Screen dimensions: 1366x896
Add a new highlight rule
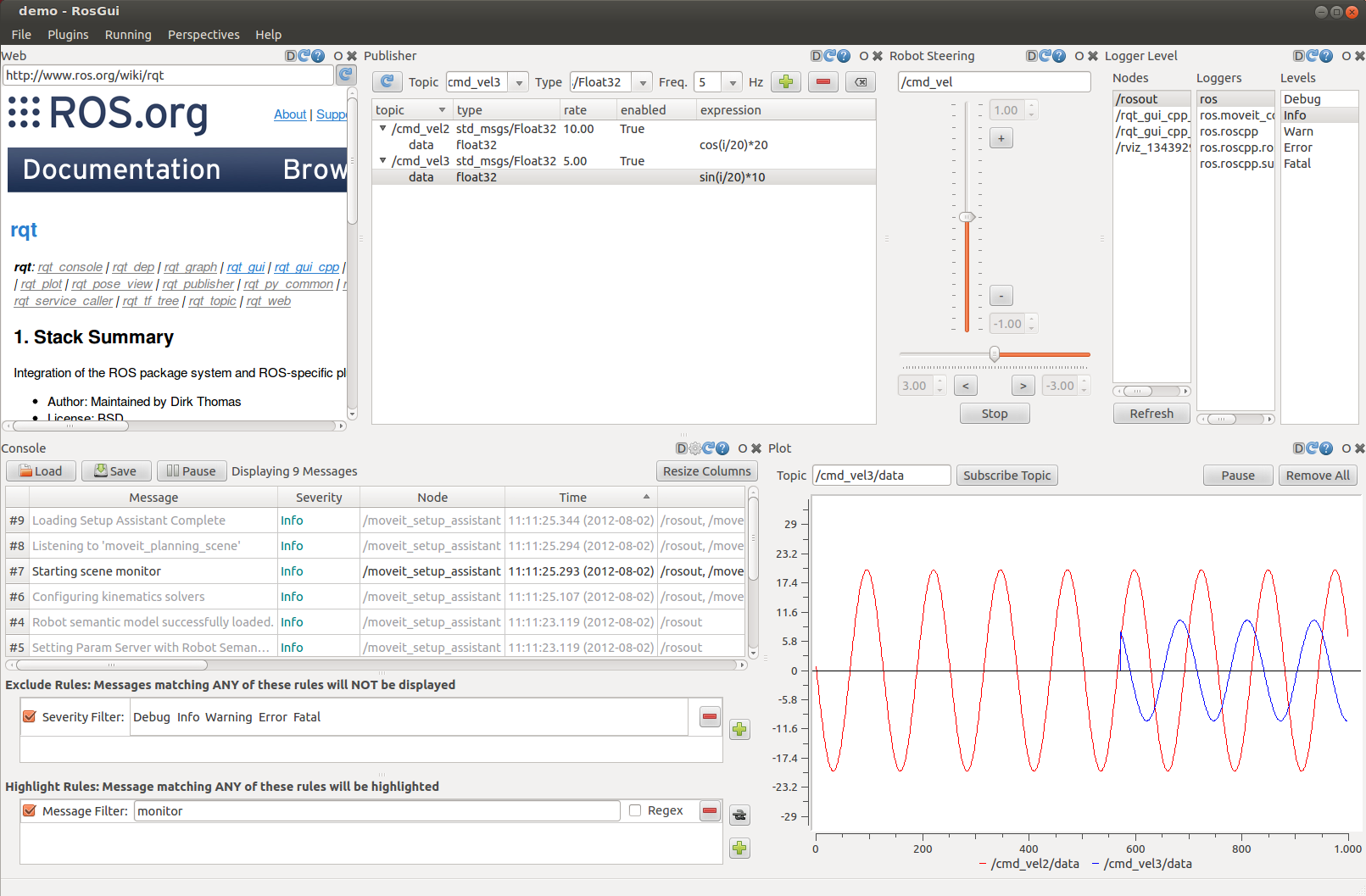pyautogui.click(x=739, y=849)
